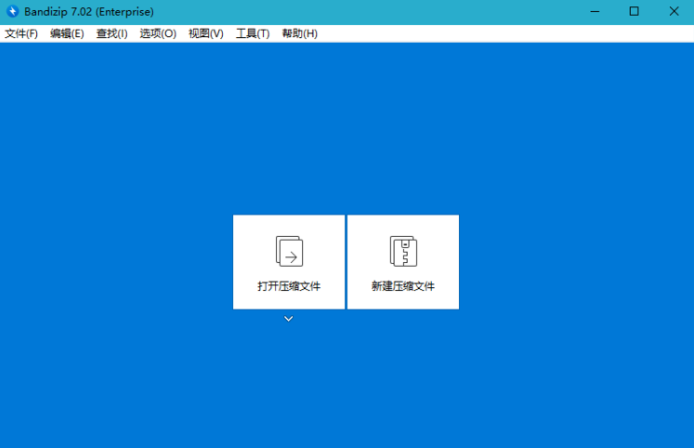694x448 pixels.
Task: Click the open archive arrow icon
Action: (289, 251)
